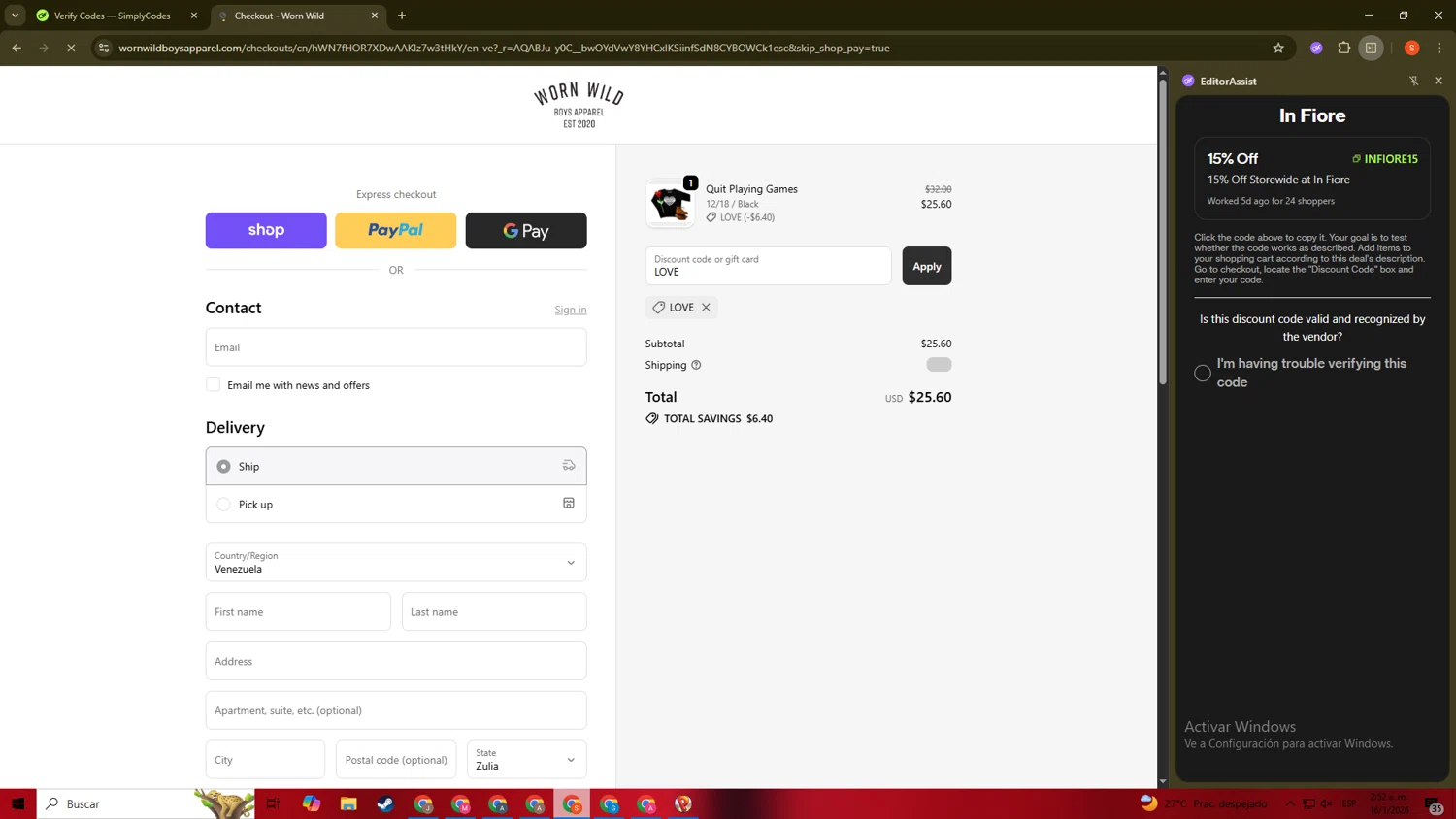Viewport: 1456px width, 819px height.
Task: Open a new browser tab
Action: point(402,16)
